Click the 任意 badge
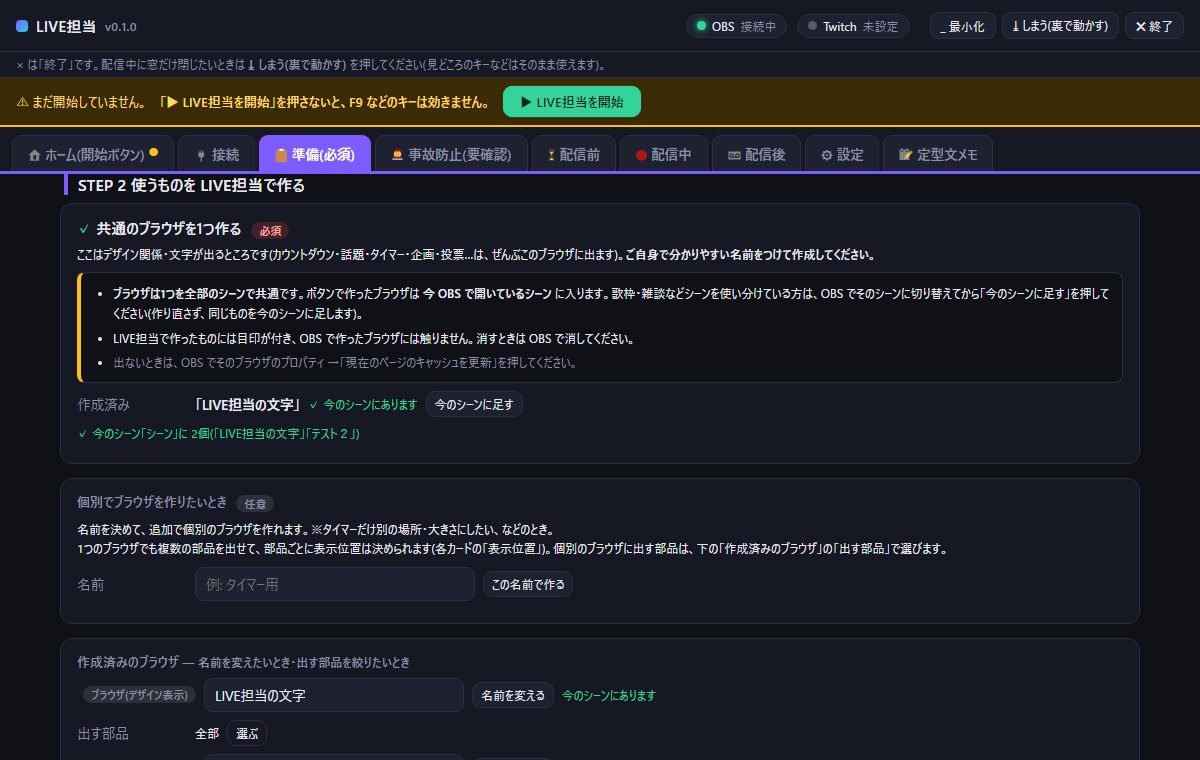This screenshot has height=760, width=1200. click(x=255, y=503)
